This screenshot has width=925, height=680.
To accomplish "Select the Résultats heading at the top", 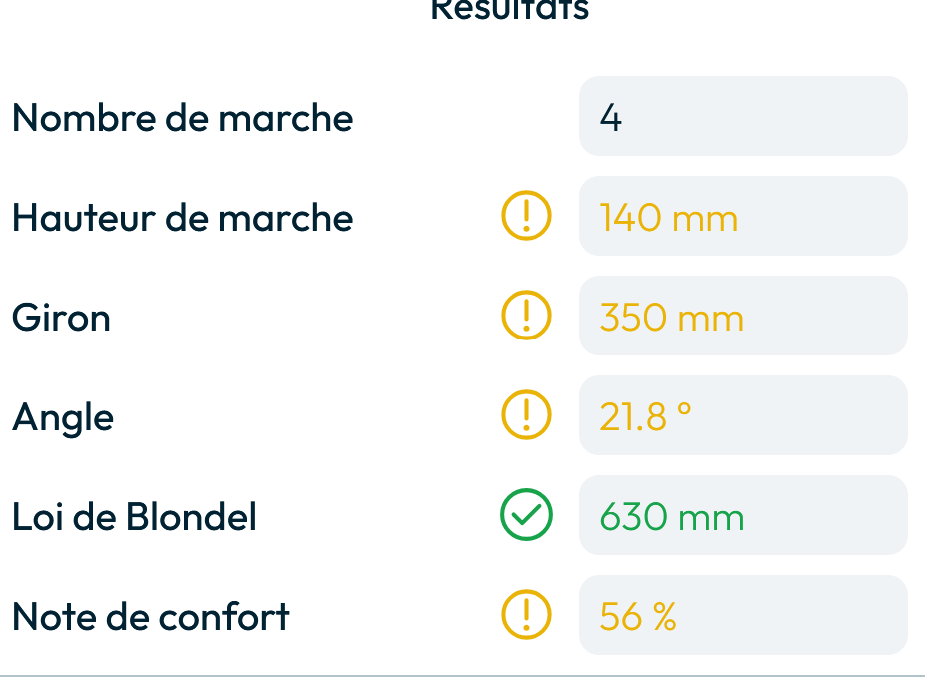I will [x=509, y=10].
